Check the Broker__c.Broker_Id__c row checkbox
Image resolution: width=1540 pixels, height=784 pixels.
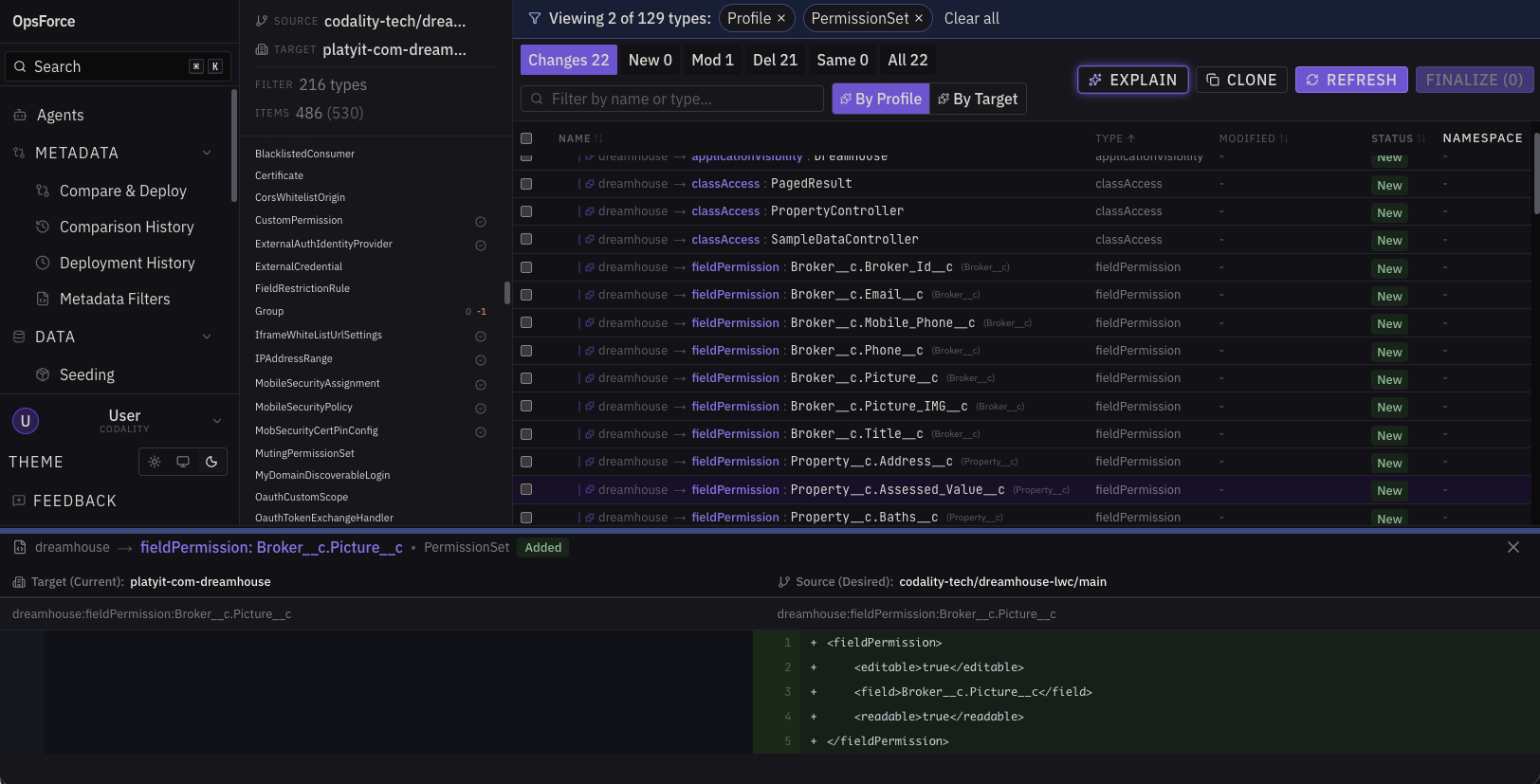pos(526,267)
